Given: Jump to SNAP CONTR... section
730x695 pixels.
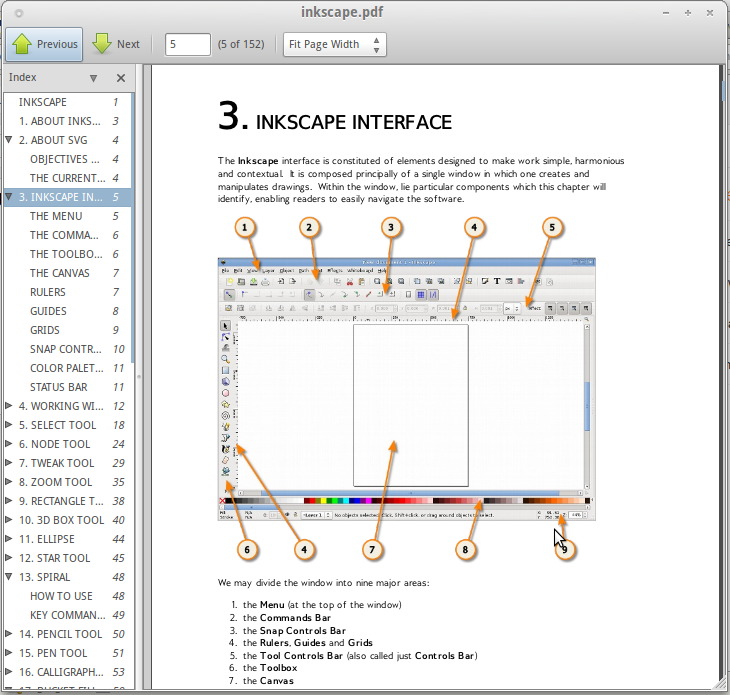Looking at the screenshot, I should [68, 349].
